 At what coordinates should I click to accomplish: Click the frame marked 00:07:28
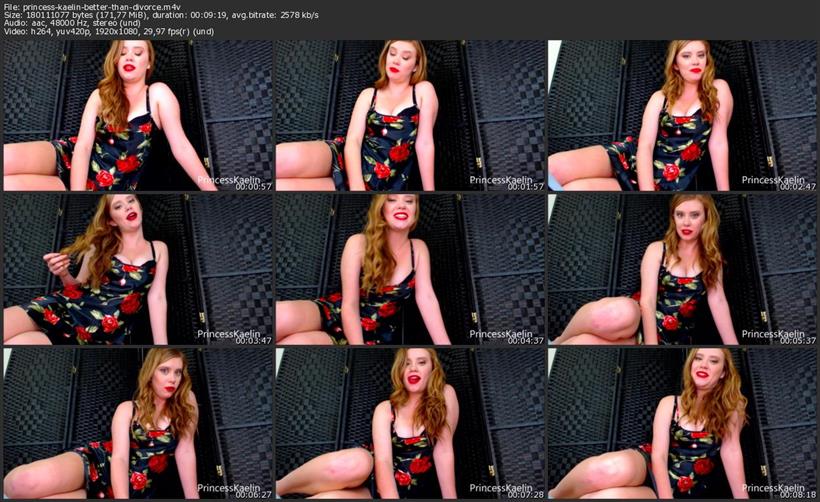pos(410,422)
